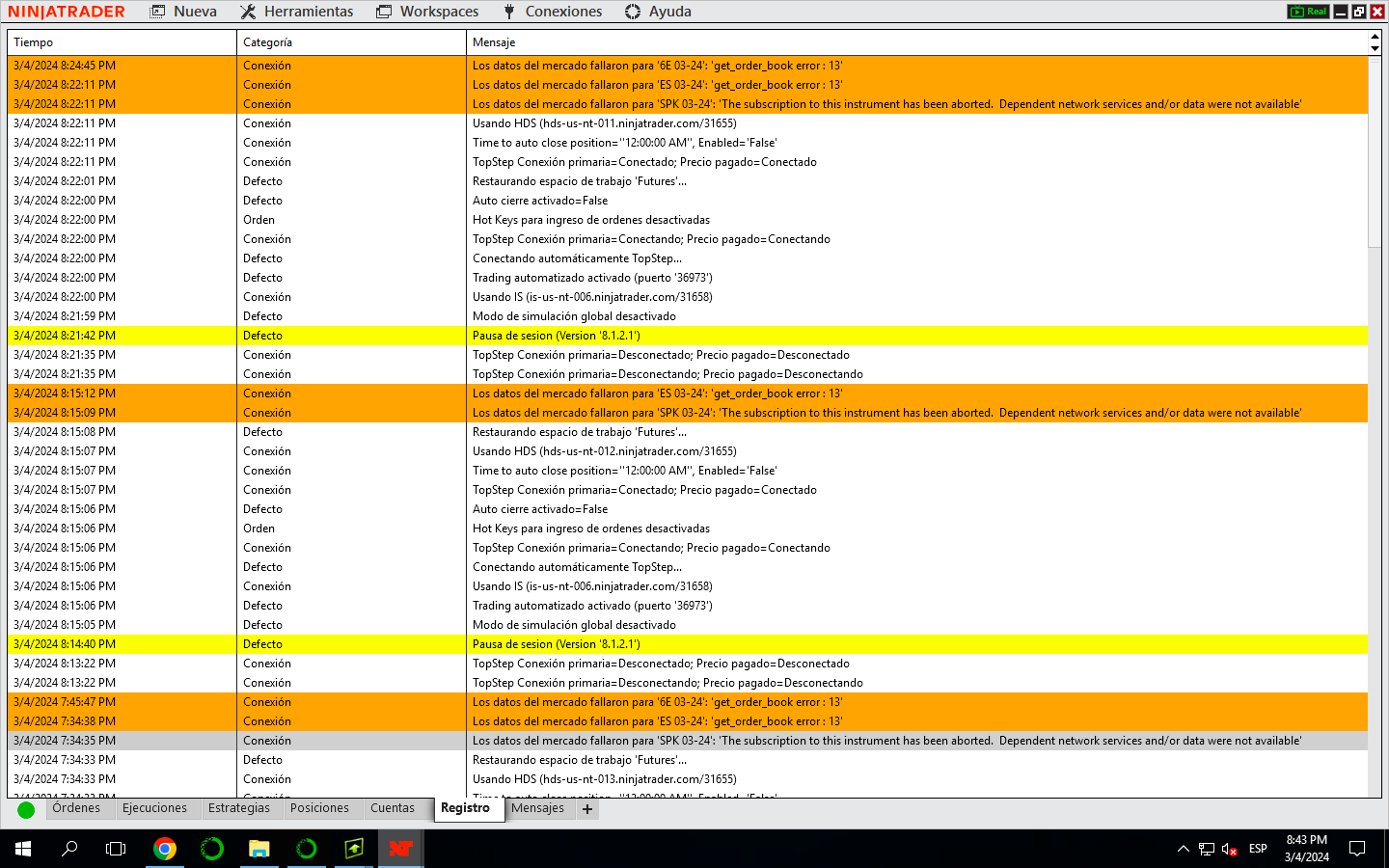Select the 3/4/2024 8:15:12 PM time cell

point(122,393)
